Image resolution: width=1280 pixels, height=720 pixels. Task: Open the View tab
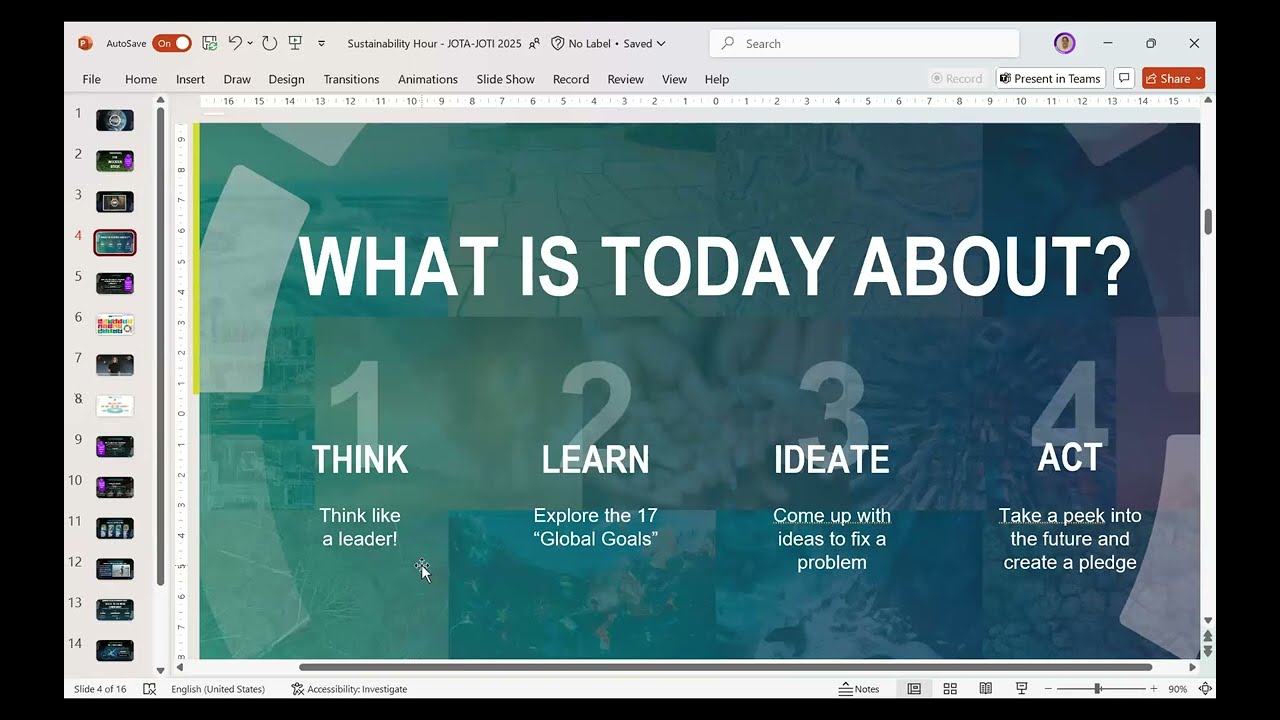(675, 79)
